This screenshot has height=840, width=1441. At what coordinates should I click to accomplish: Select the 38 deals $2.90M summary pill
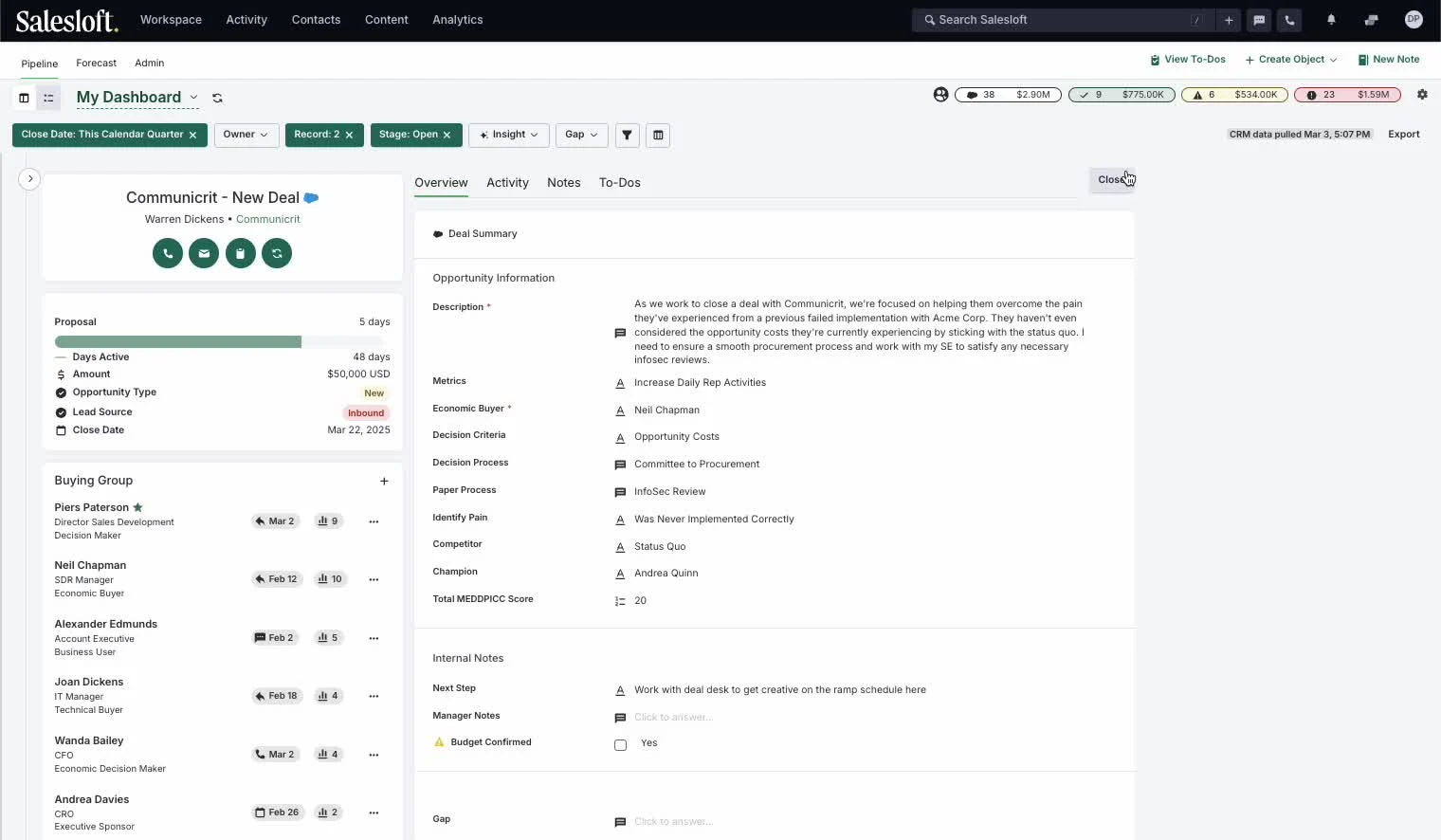tap(1009, 95)
